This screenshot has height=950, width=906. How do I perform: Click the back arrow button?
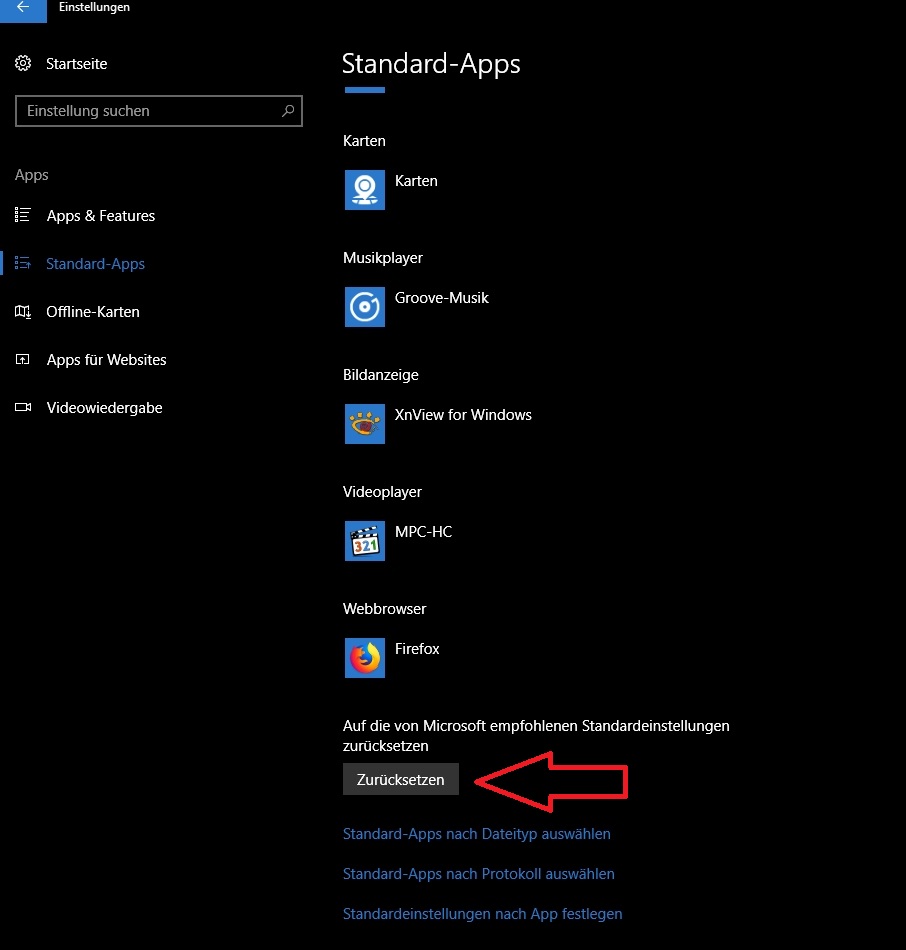[x=22, y=8]
